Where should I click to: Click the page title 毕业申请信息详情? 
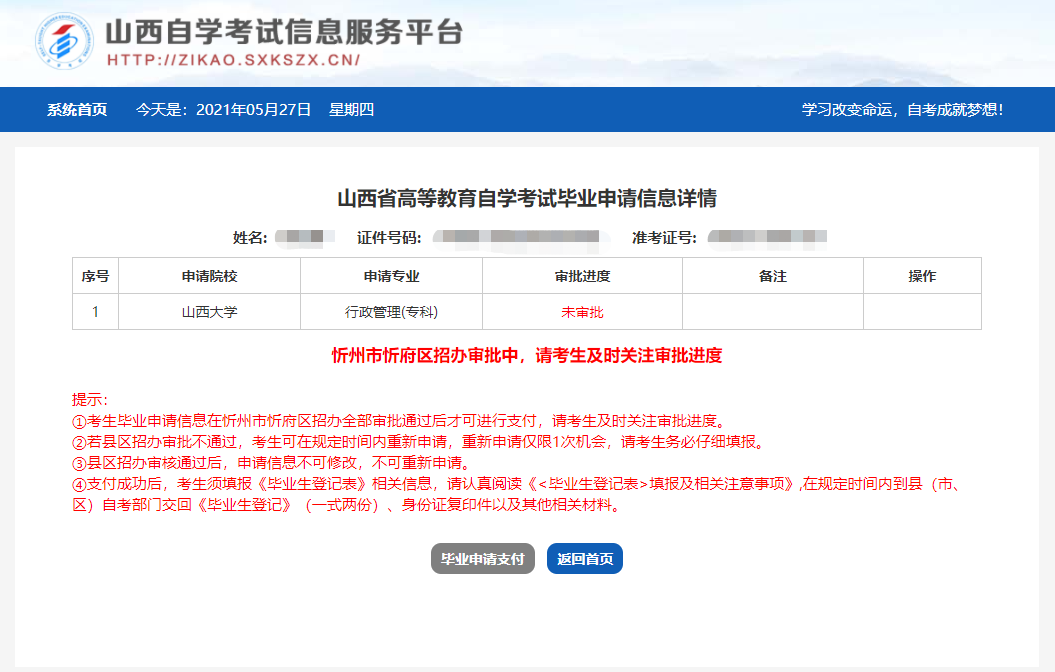tap(527, 197)
